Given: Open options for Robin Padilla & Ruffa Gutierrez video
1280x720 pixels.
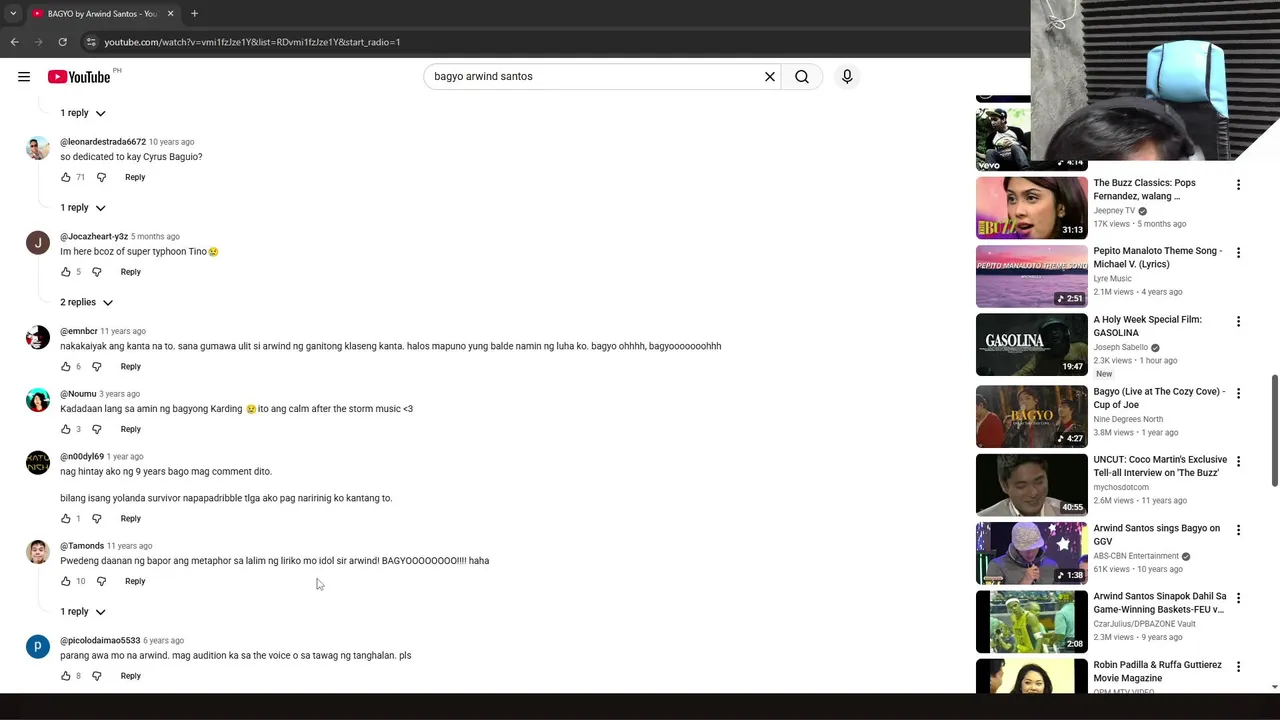Looking at the screenshot, I should 1238,667.
